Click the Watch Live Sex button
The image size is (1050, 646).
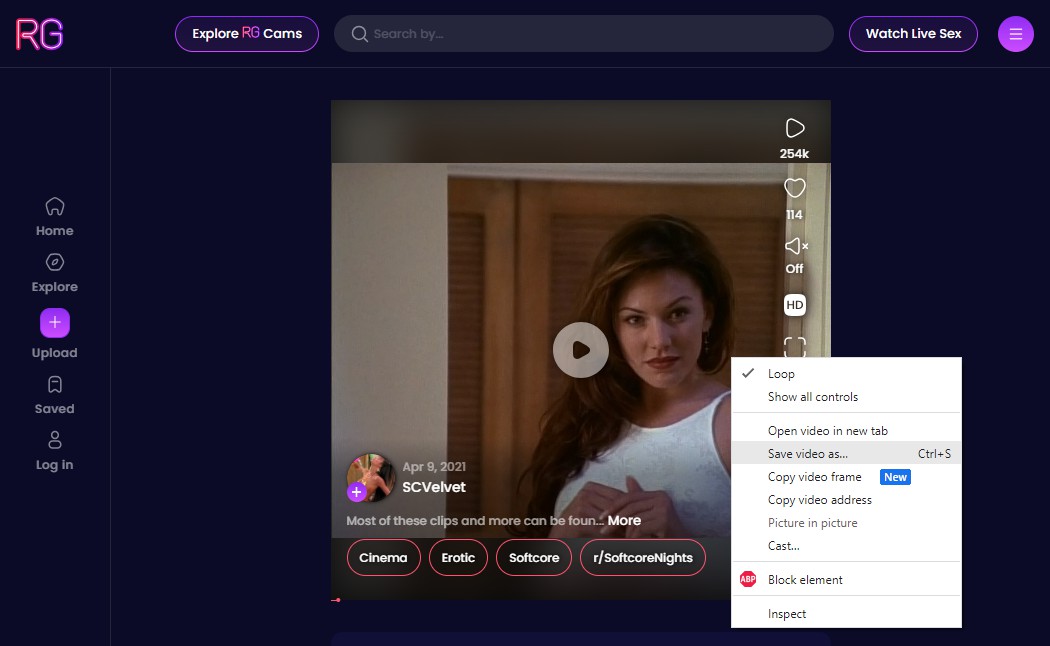(x=912, y=33)
